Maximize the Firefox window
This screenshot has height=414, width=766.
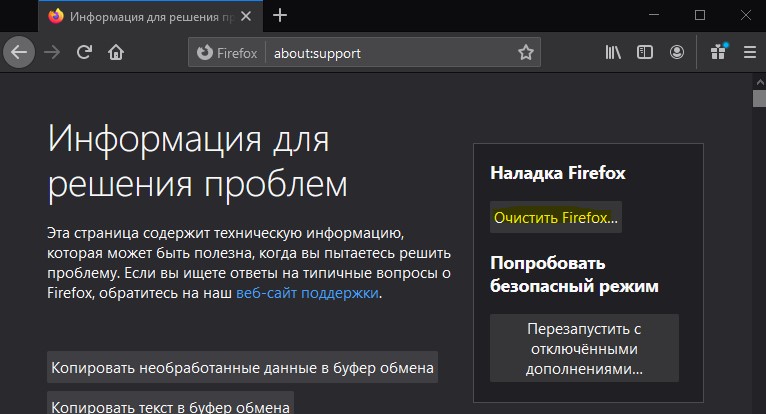point(700,15)
